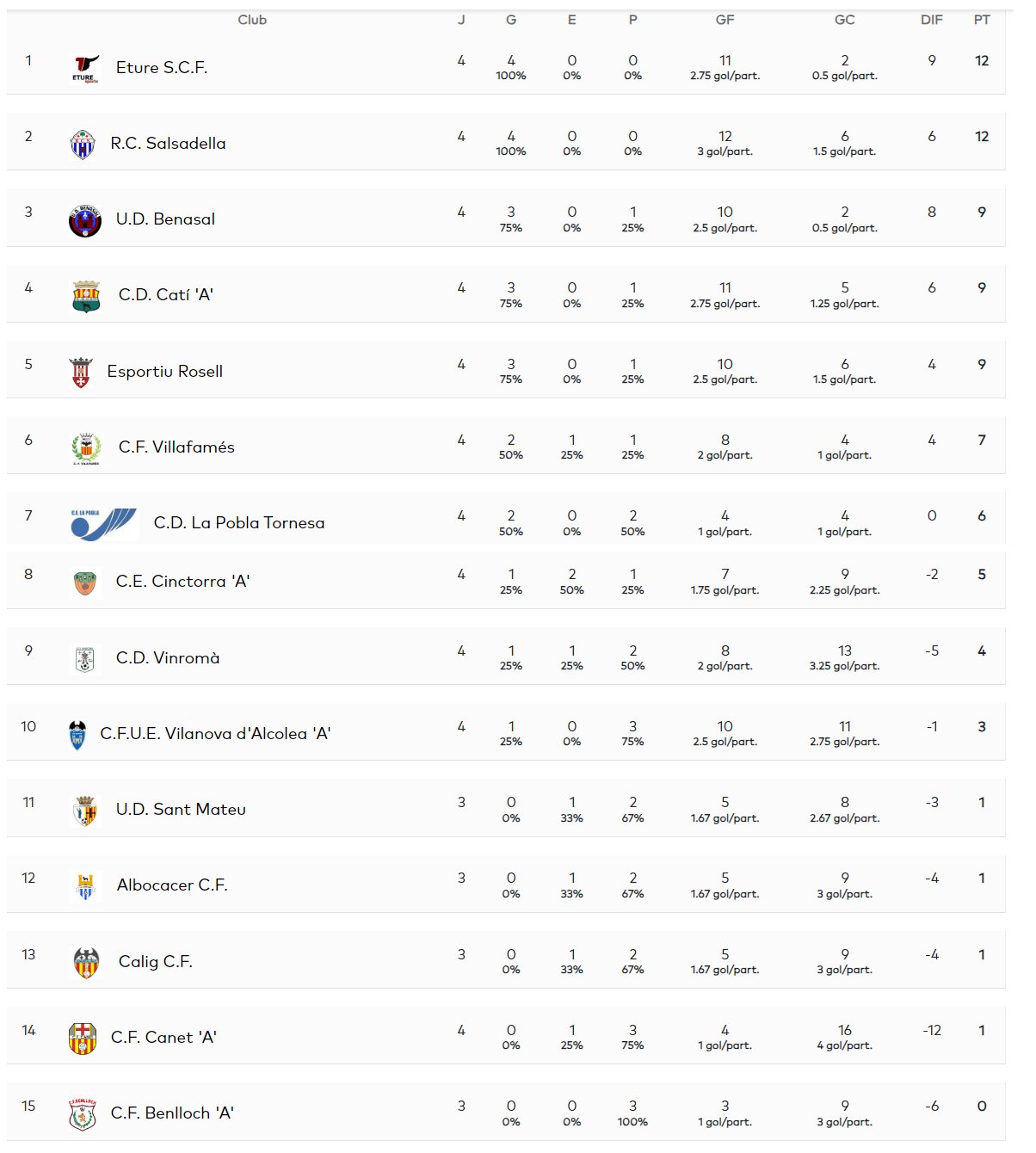Open C.F.U.E. Vilanova d'Alcolea 'A' team

(x=215, y=734)
